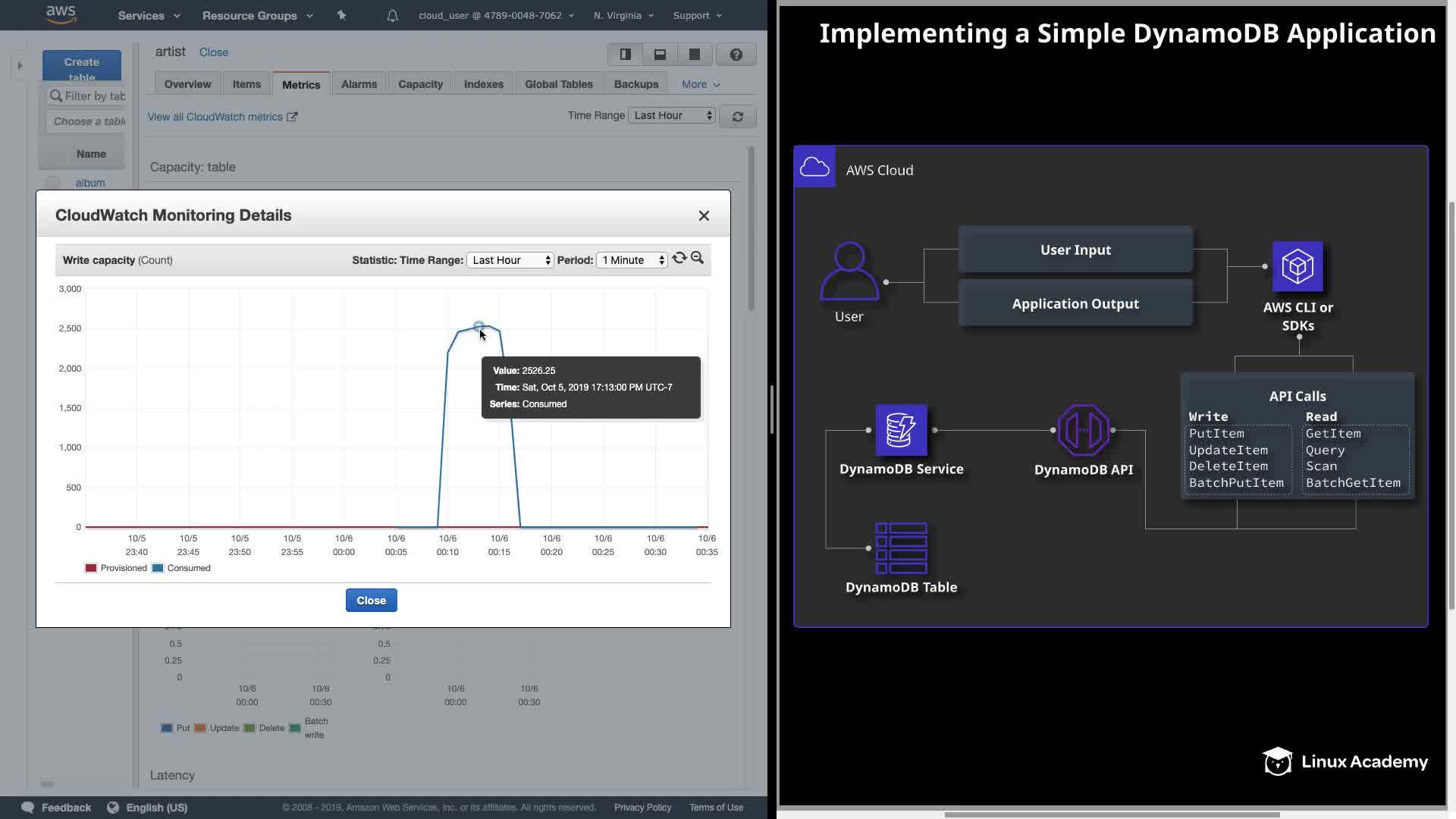Screen dimensions: 1456x819
Task: Switch to split side panel layout icon
Action: click(626, 55)
